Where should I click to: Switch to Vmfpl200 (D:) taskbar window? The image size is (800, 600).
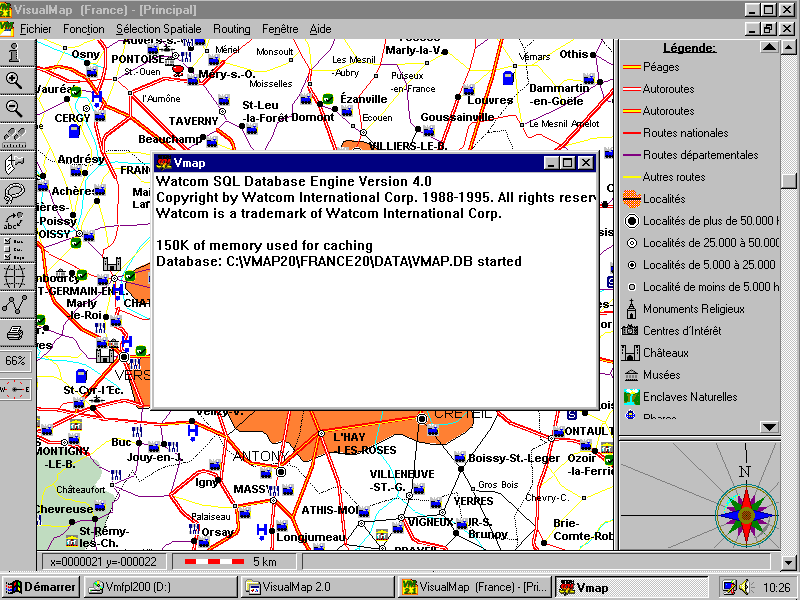click(159, 587)
